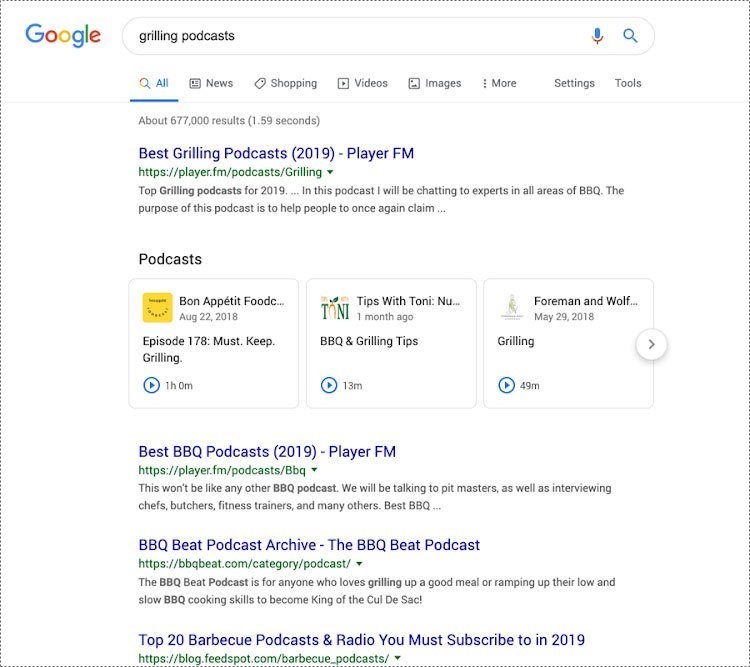Open the Tools option
This screenshot has height=667, width=750.
click(x=628, y=83)
